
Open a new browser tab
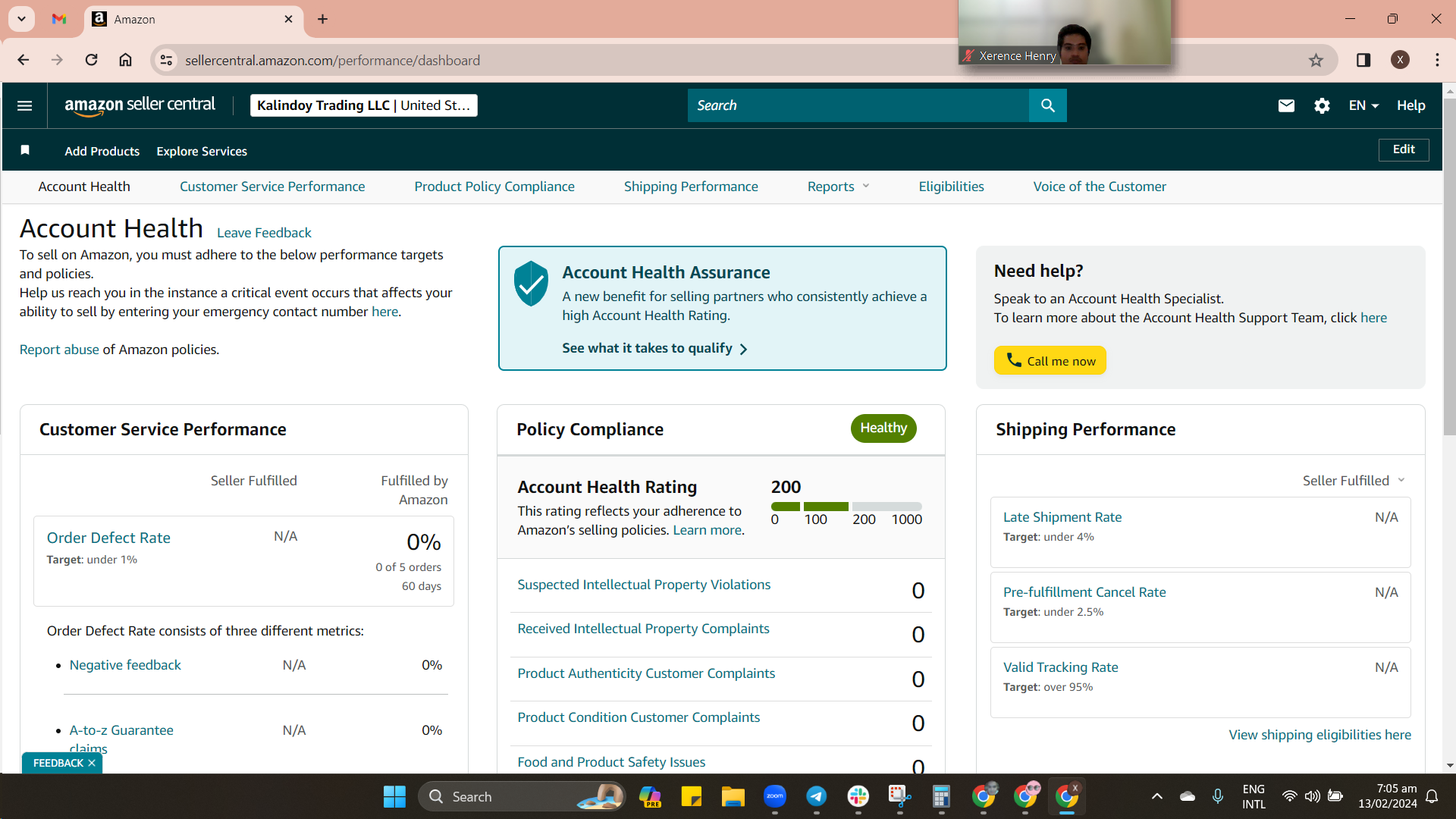point(323,19)
